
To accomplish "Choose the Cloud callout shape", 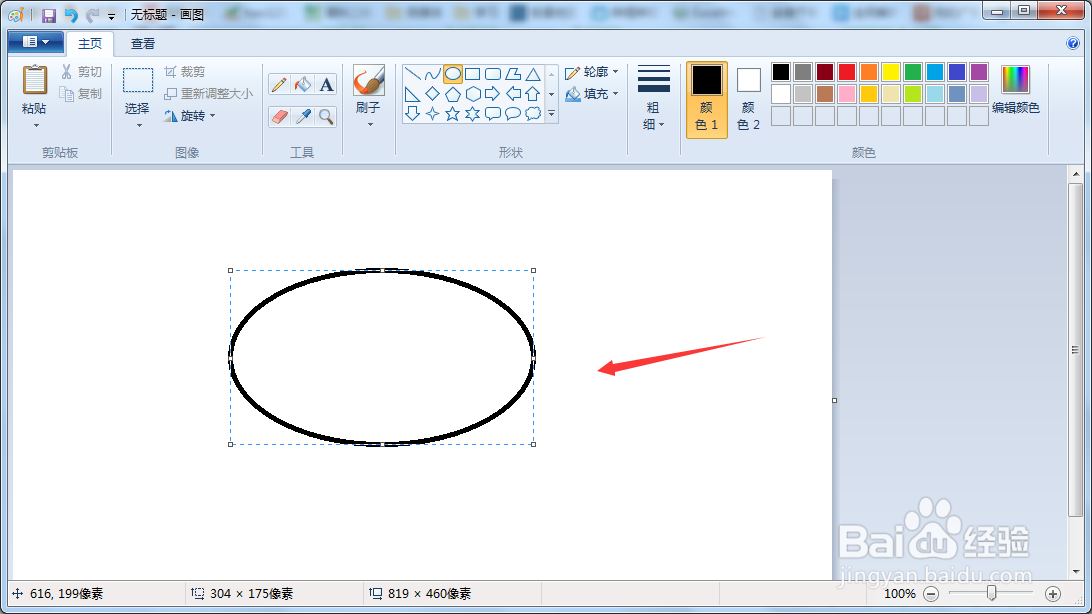I will [x=533, y=113].
